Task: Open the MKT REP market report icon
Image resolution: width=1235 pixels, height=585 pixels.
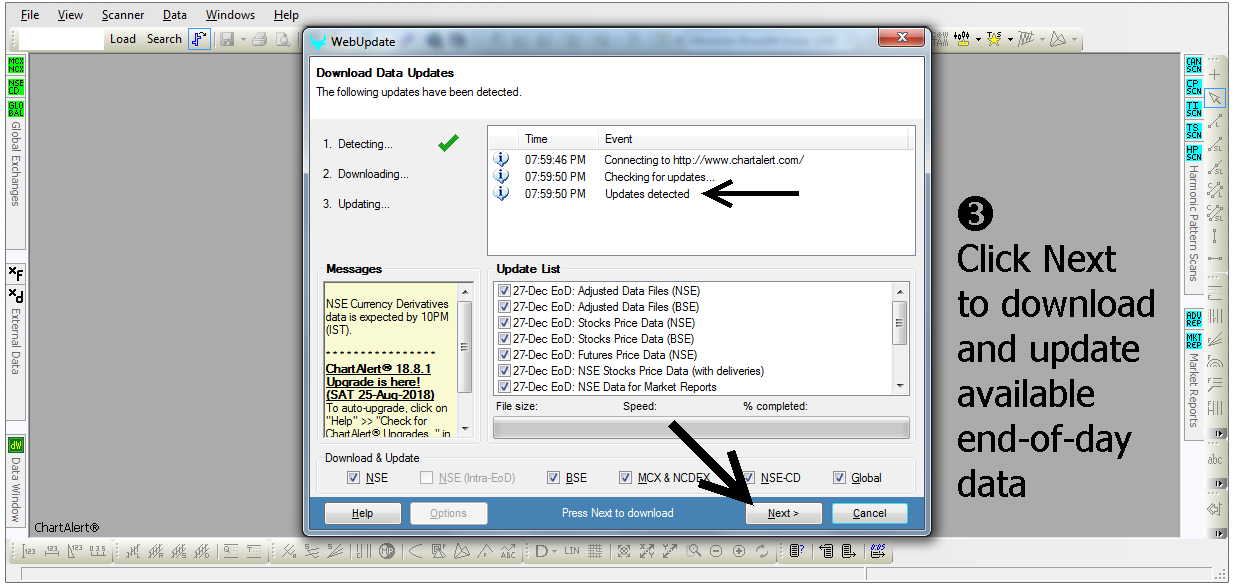Action: click(x=1194, y=341)
